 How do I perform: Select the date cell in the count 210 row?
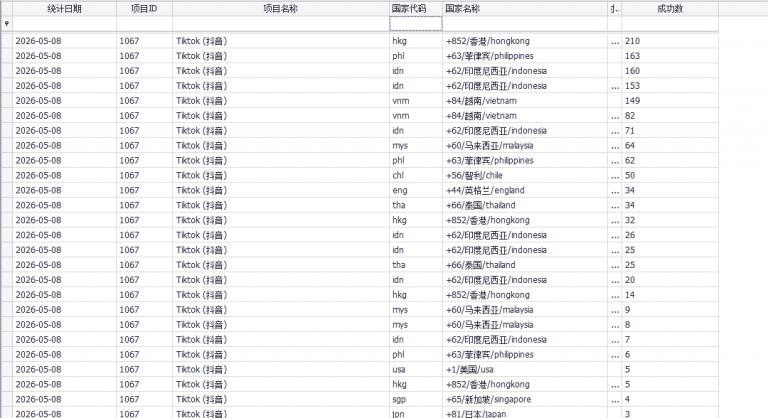click(64, 41)
